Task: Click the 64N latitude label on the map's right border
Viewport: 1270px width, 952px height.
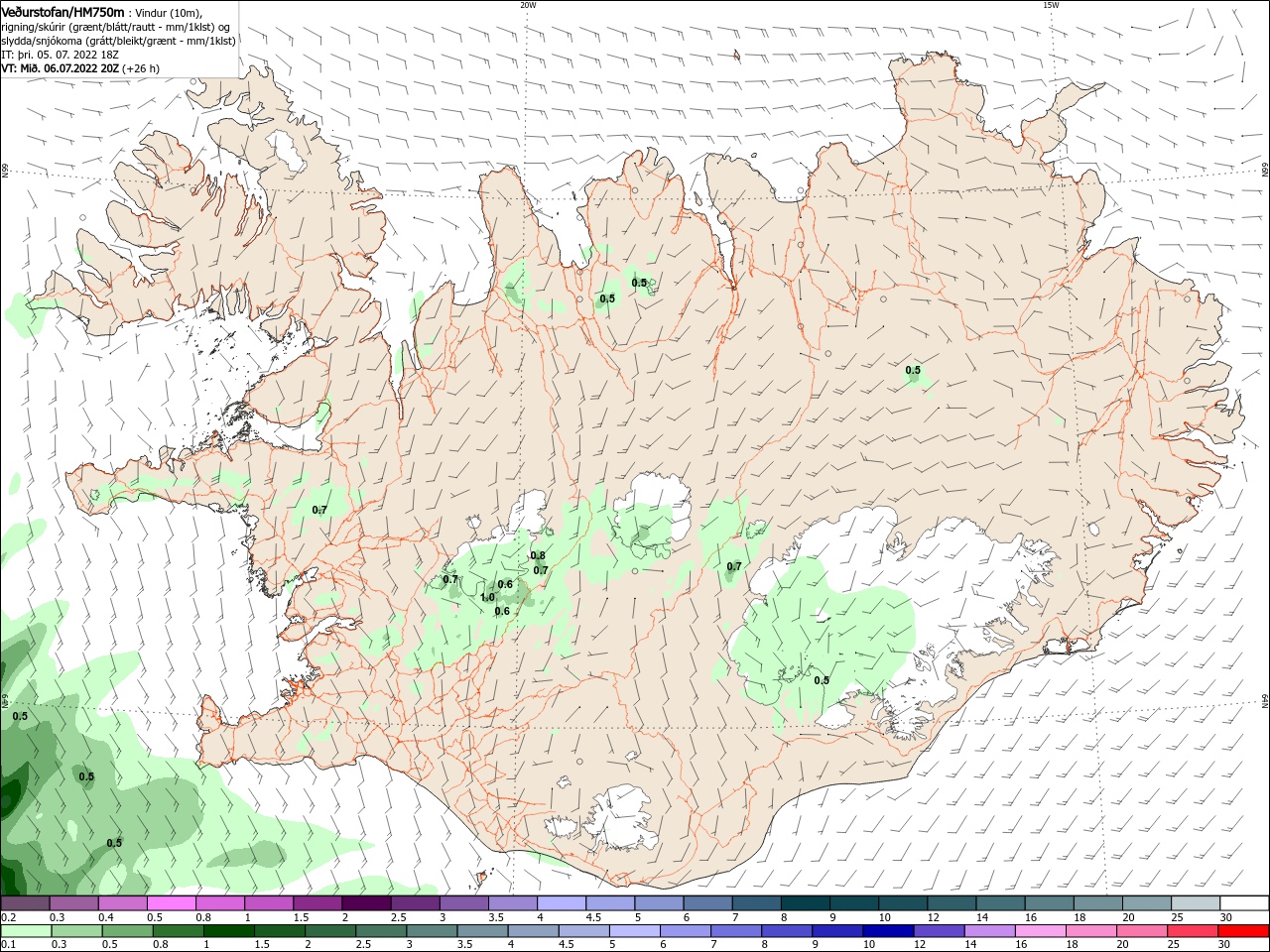Action: (1265, 700)
